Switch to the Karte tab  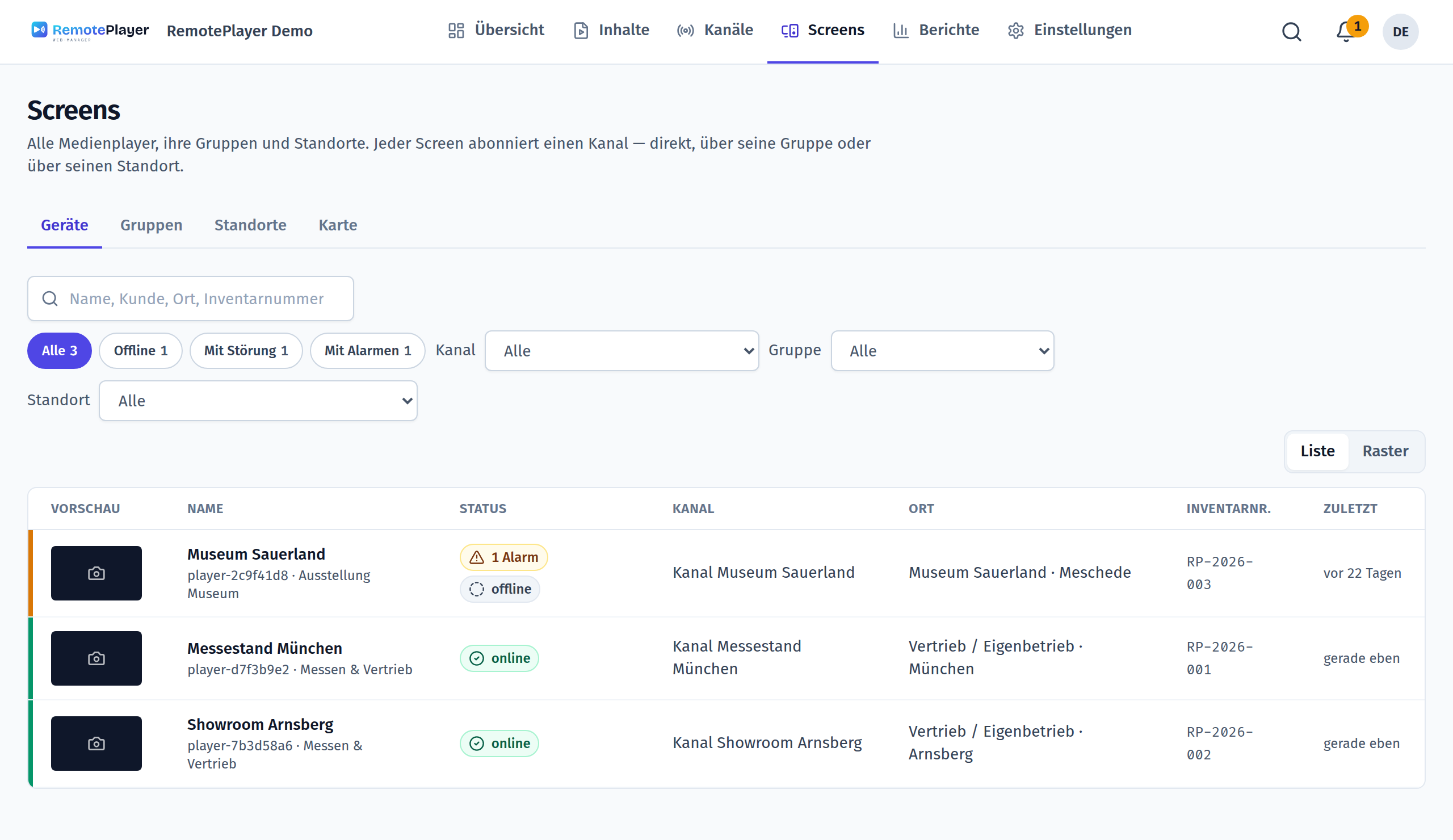(338, 225)
